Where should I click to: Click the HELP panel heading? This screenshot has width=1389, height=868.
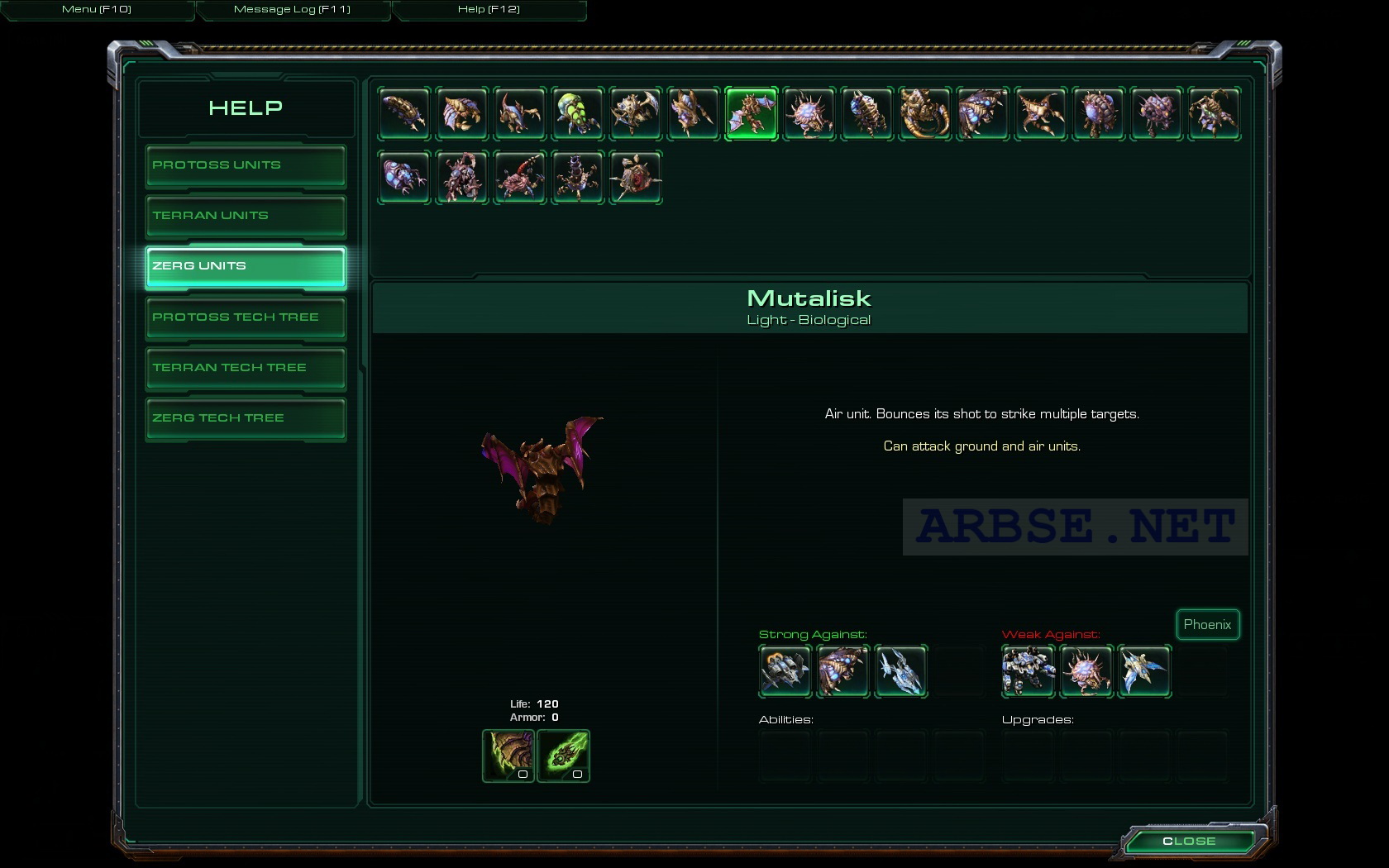246,107
